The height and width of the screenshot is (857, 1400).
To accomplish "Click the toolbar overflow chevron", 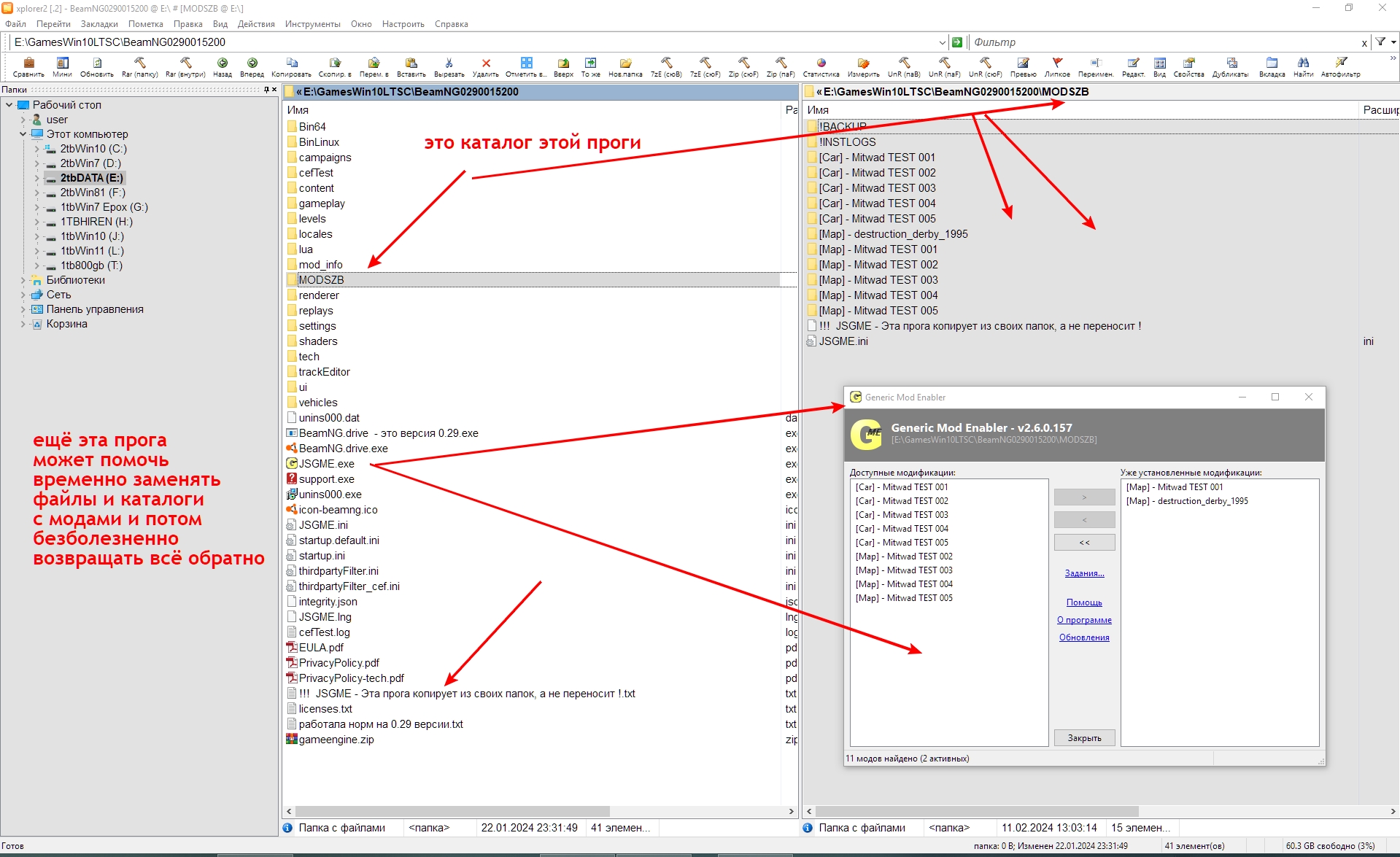I will (1393, 58).
